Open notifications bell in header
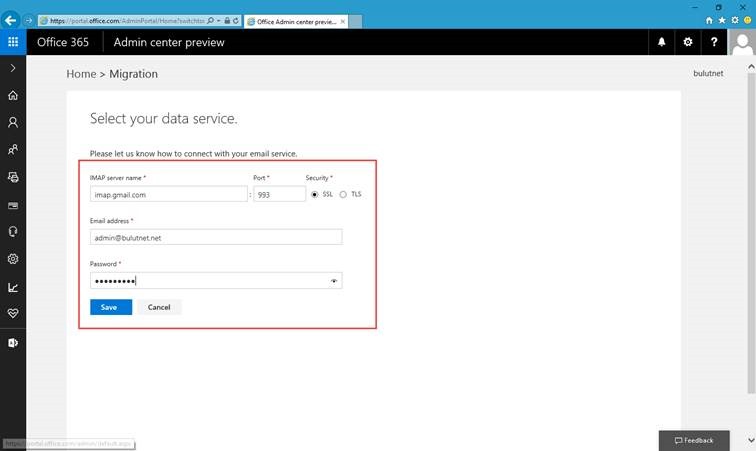The width and height of the screenshot is (756, 451). pos(662,42)
